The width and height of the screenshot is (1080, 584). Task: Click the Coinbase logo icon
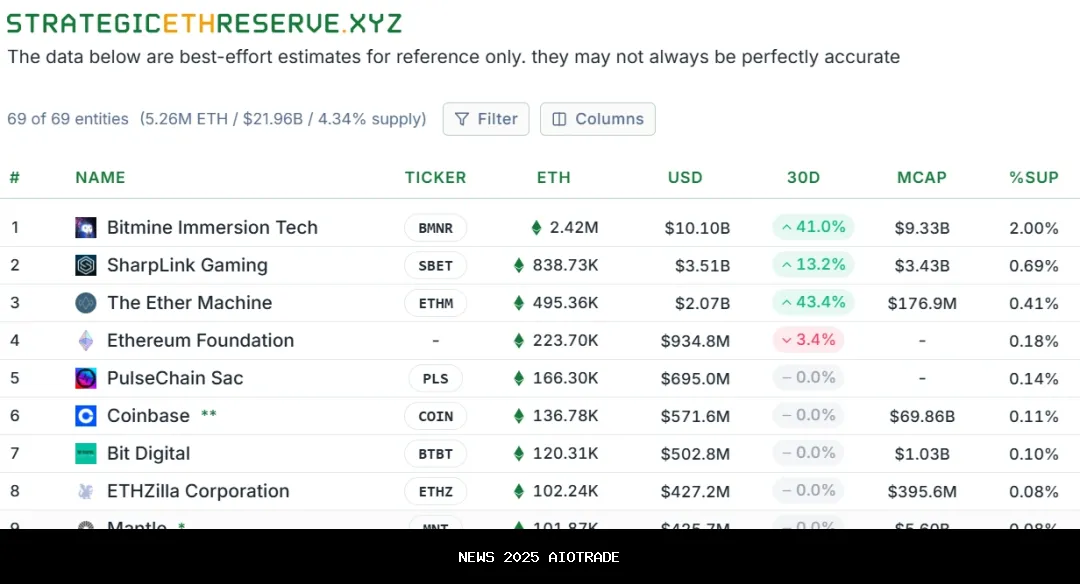pyautogui.click(x=86, y=416)
